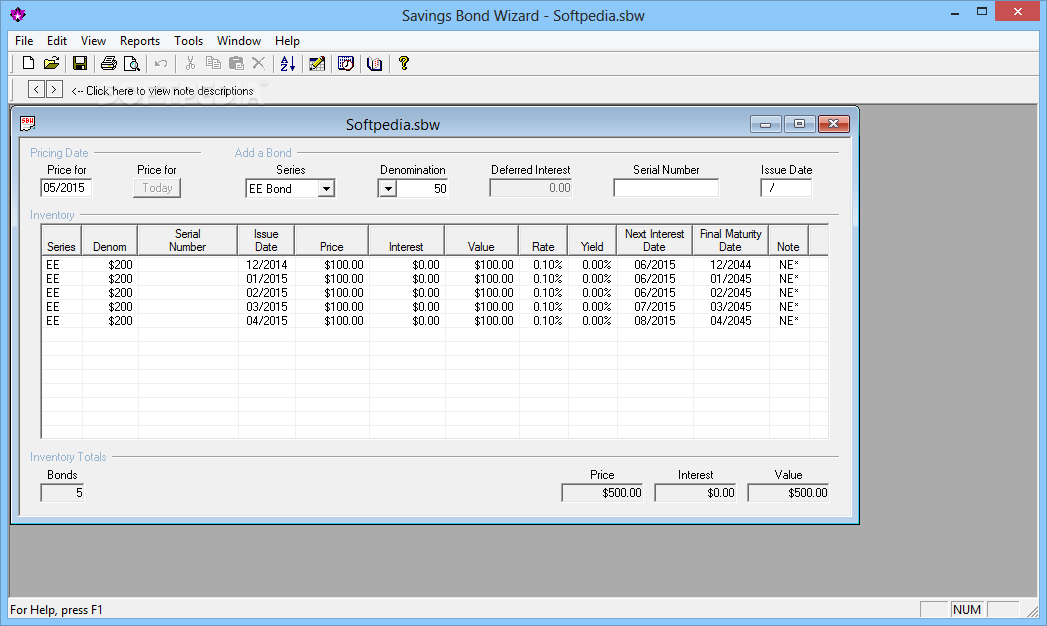Click the Issue Date input field
This screenshot has height=626, width=1047.
pos(786,188)
